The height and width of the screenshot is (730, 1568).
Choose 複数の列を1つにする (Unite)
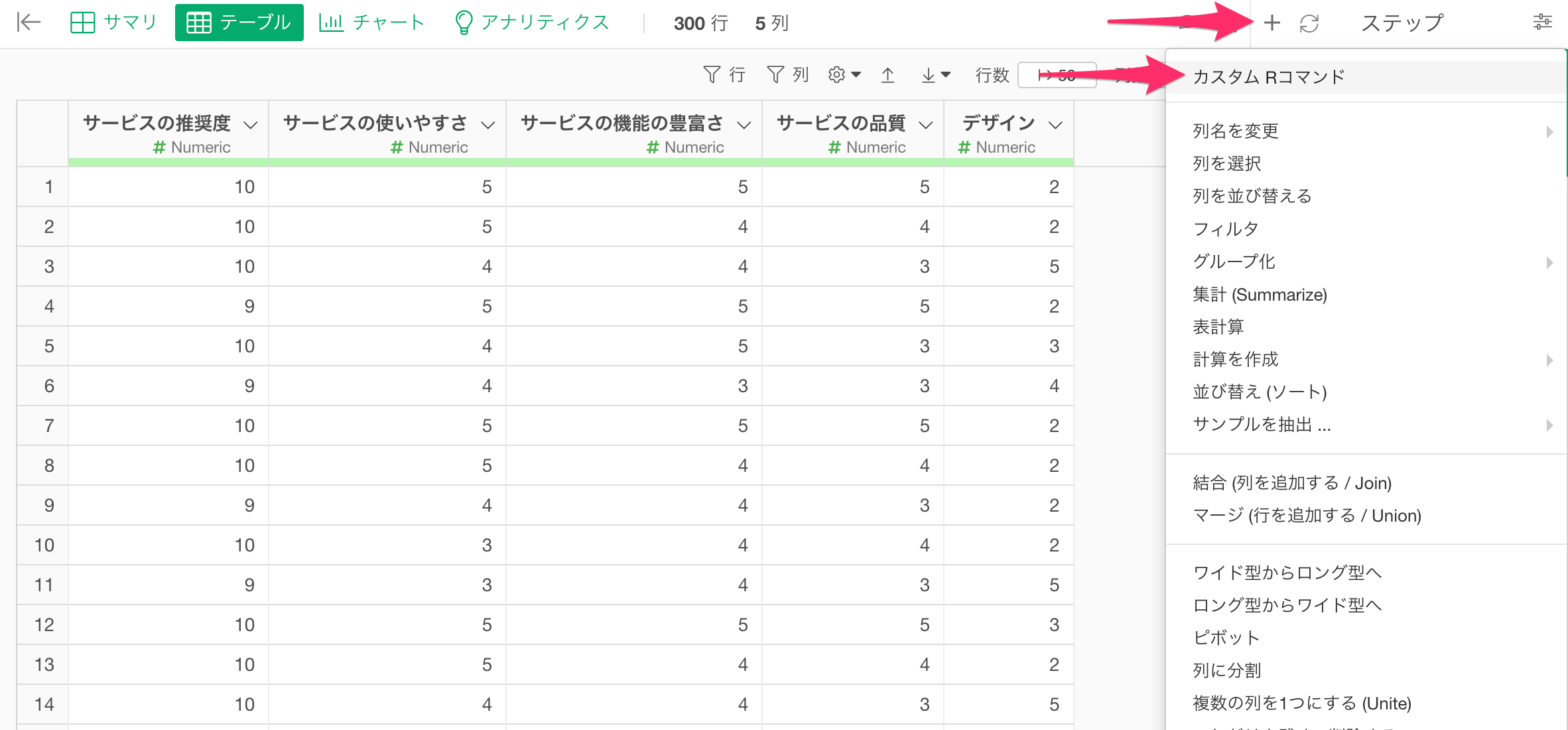(1366, 703)
